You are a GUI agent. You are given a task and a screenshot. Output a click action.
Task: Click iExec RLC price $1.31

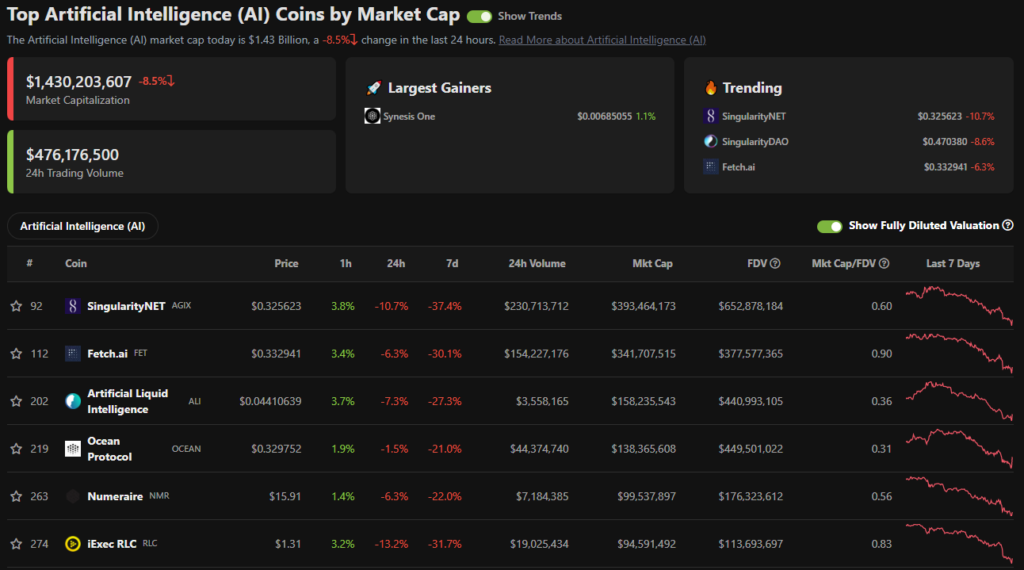288,544
